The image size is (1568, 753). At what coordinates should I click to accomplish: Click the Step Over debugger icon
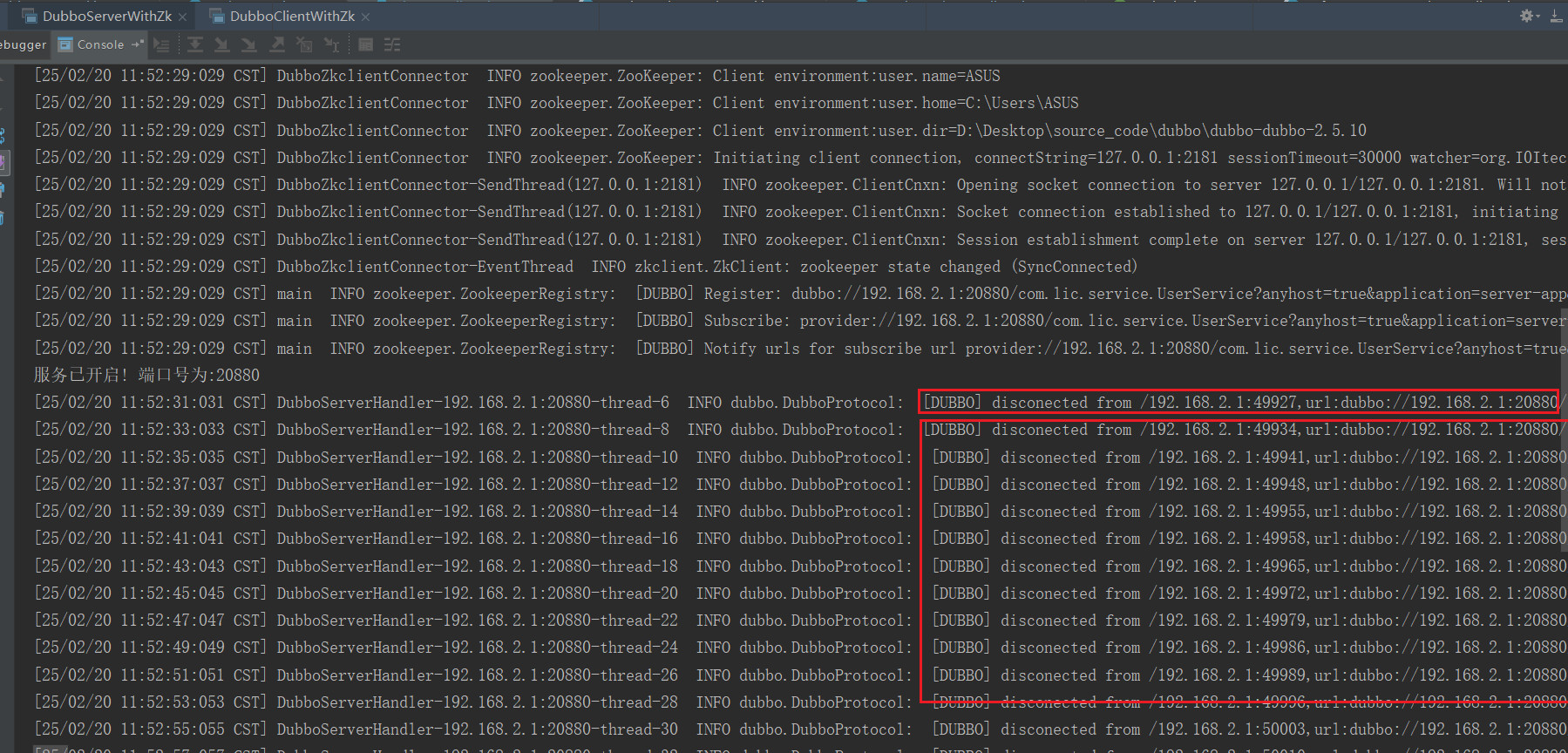tap(195, 44)
